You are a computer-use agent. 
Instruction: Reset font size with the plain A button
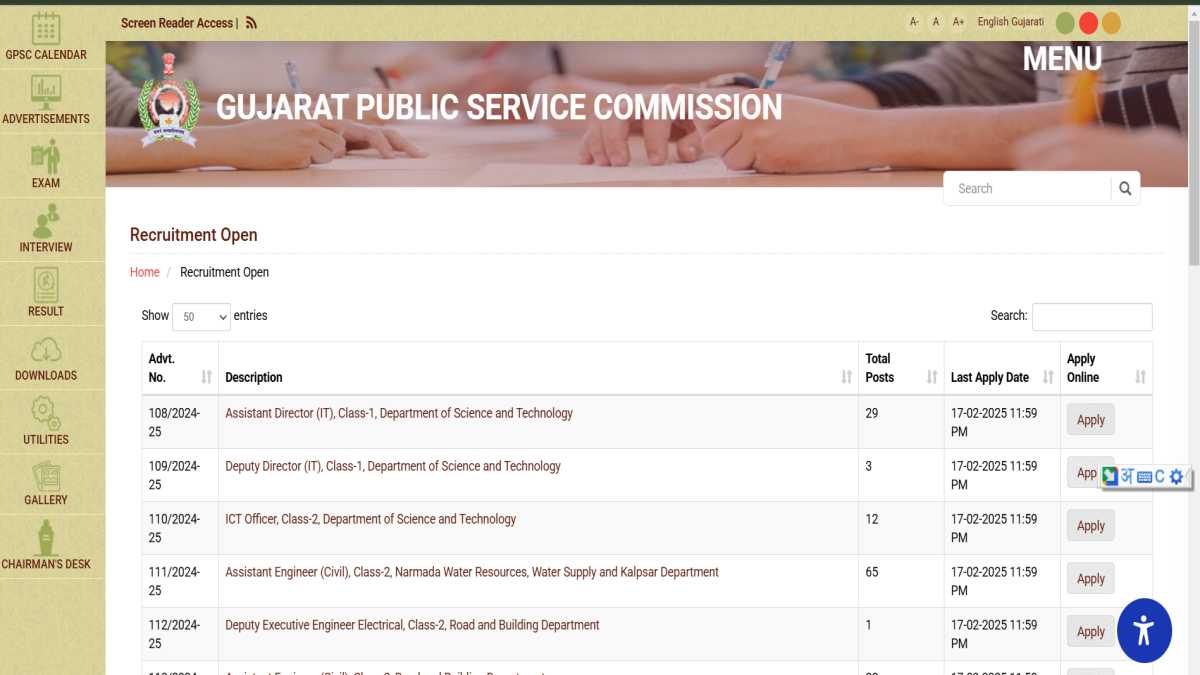pyautogui.click(x=936, y=22)
